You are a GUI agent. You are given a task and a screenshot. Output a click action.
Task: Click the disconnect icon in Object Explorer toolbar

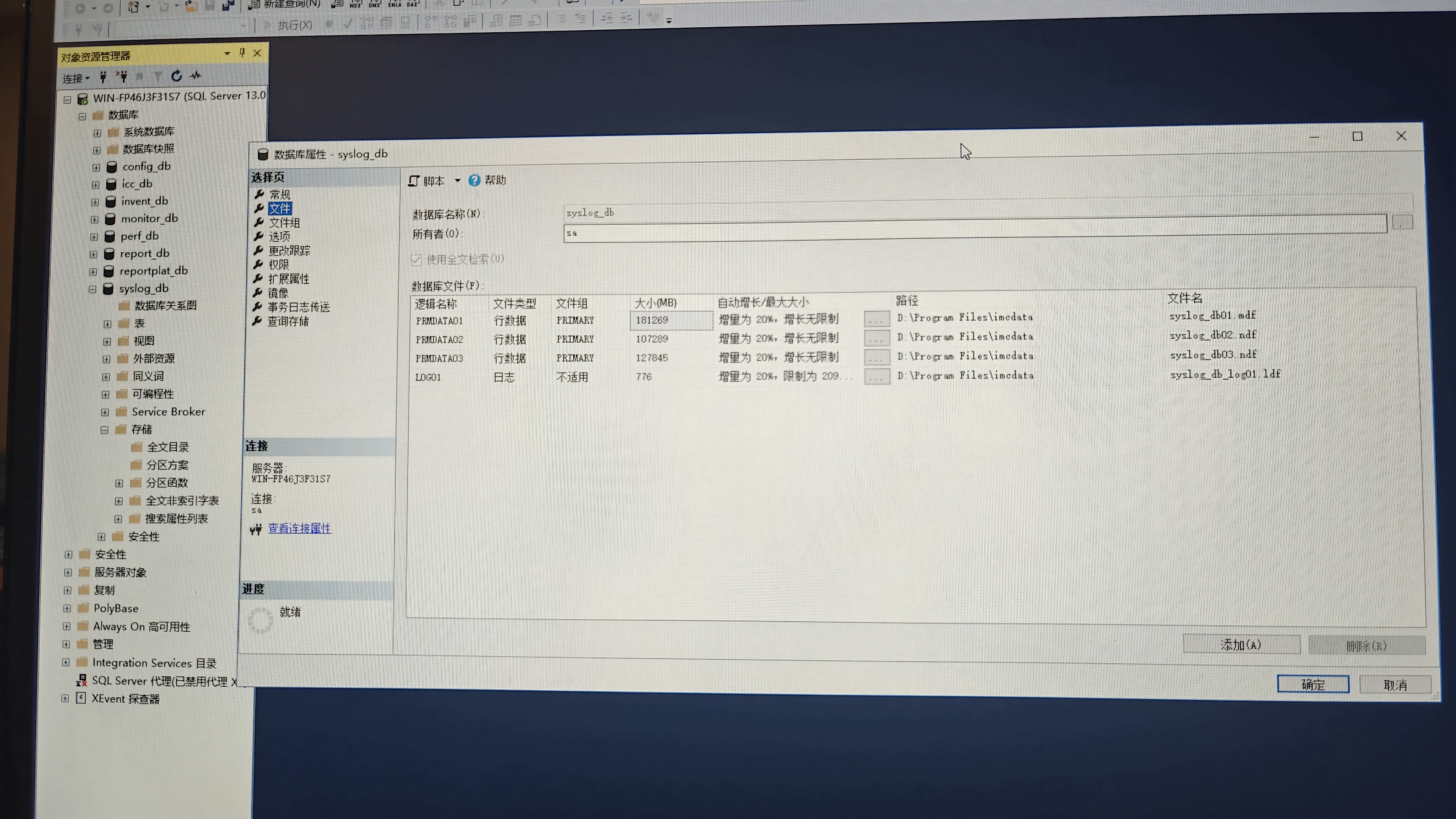[x=122, y=76]
